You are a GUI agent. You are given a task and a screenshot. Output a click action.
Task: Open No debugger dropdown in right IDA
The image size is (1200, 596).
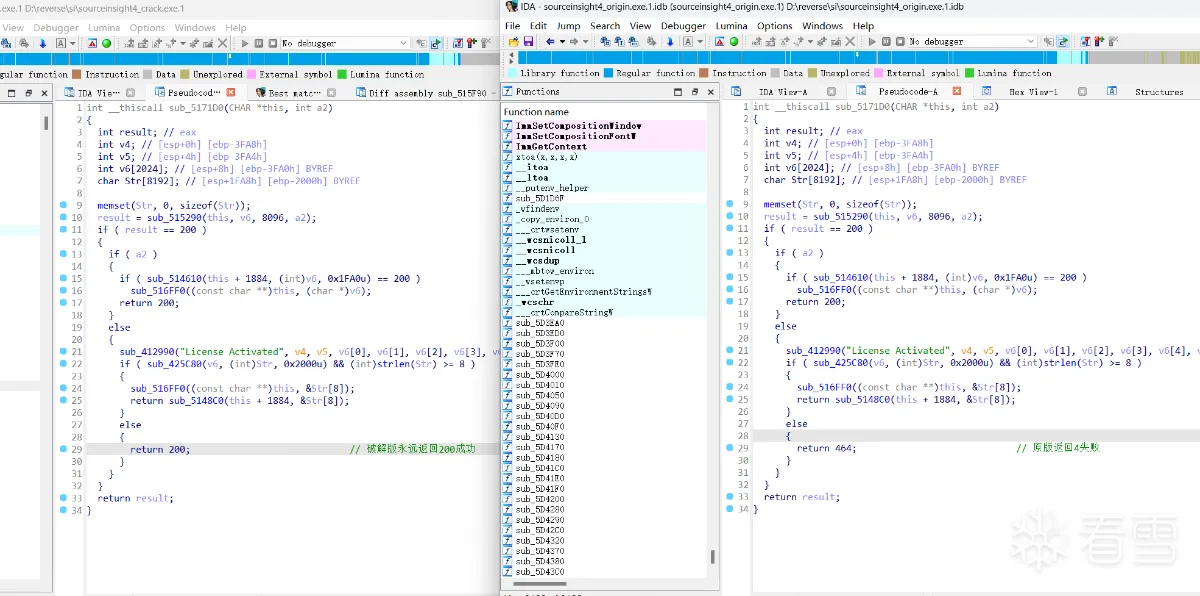(972, 42)
